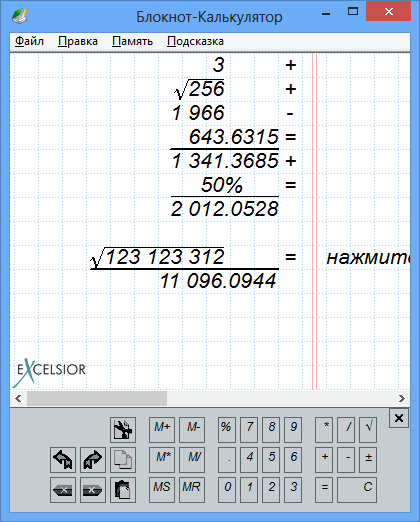Viewport: 420px width, 522px height.
Task: Maximize the Блокнот-Калькулятор window
Action: pyautogui.click(x=353, y=12)
